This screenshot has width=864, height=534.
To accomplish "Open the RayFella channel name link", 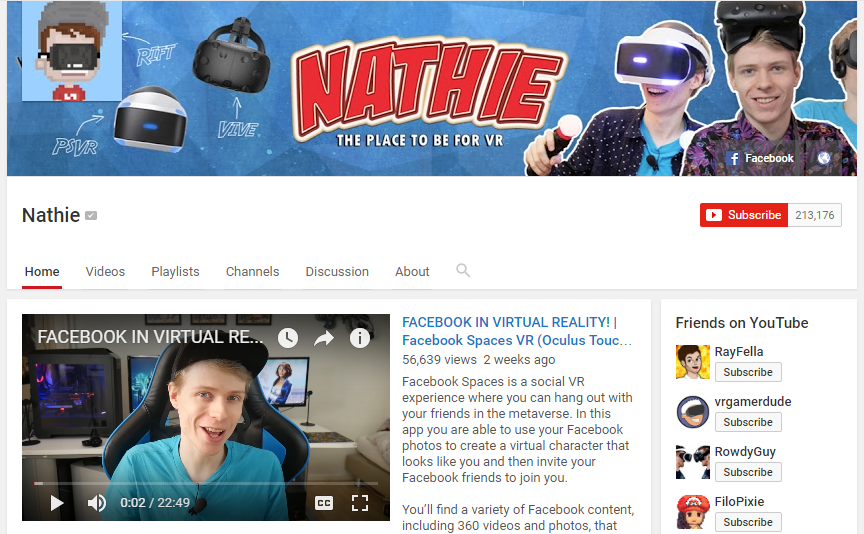I will coord(739,352).
